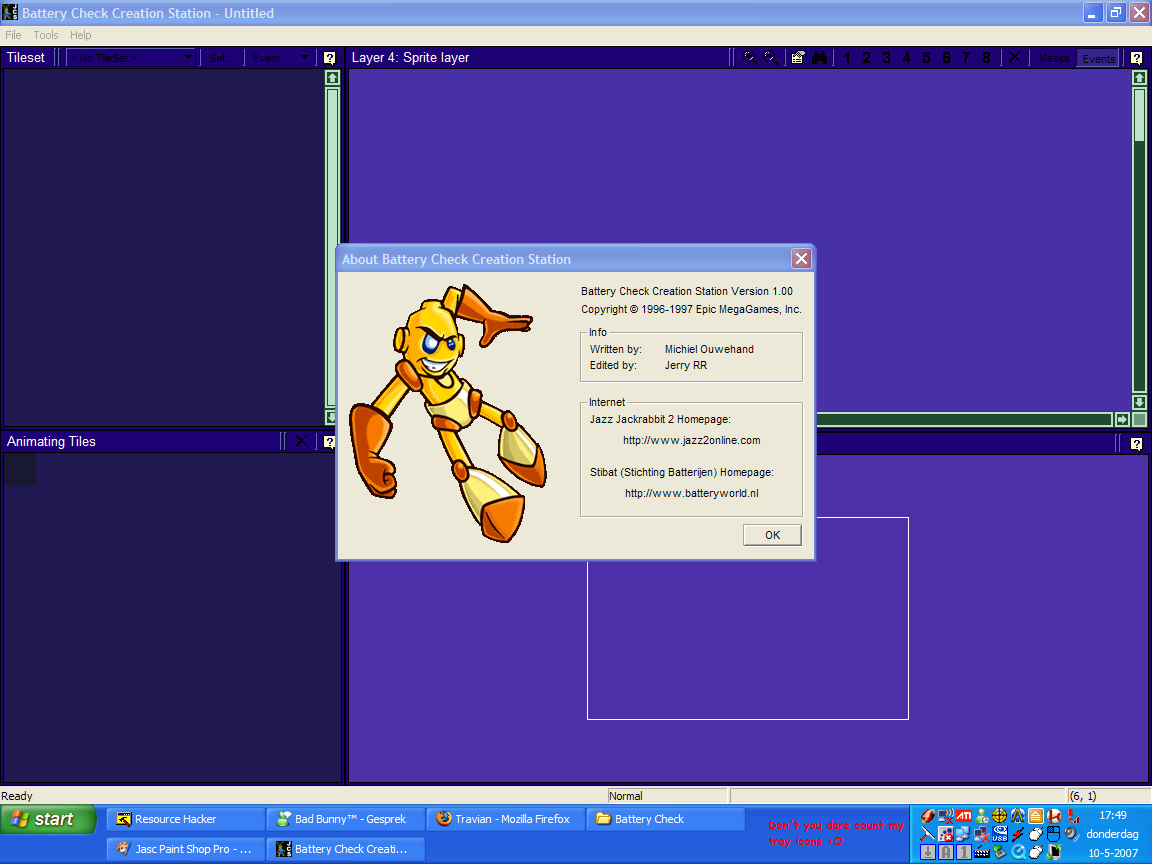Click the on-screen keyboard tray icon

click(x=982, y=852)
